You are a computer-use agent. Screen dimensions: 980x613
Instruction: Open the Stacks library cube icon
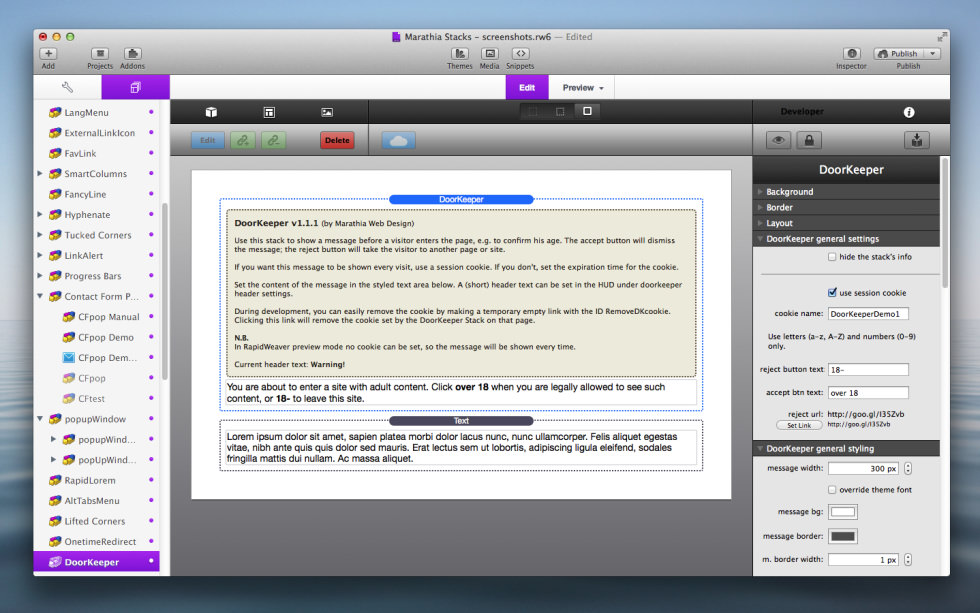[x=211, y=112]
